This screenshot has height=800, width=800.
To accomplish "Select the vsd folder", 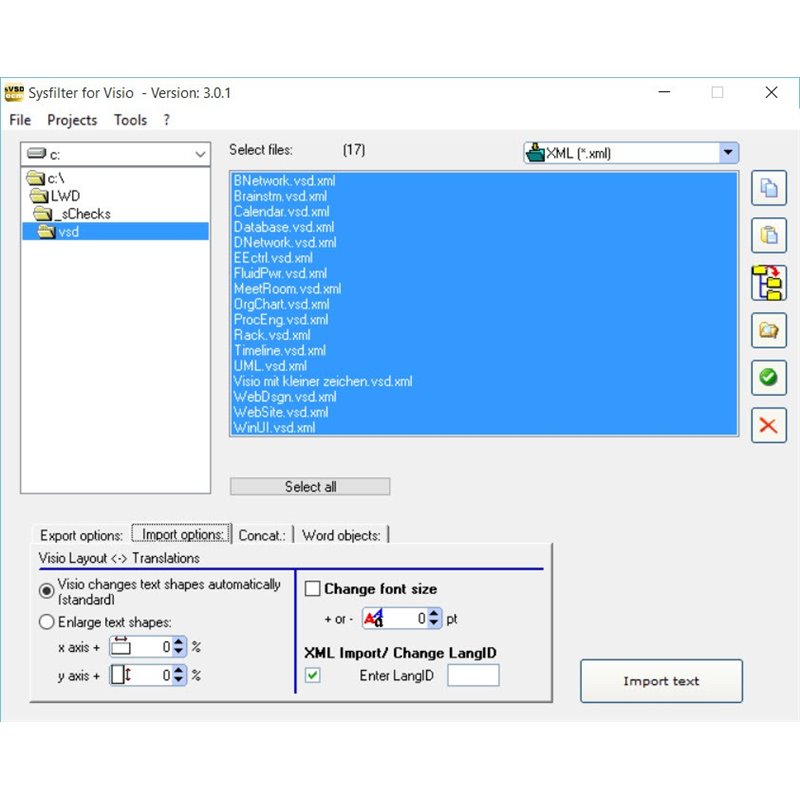I will 115,232.
